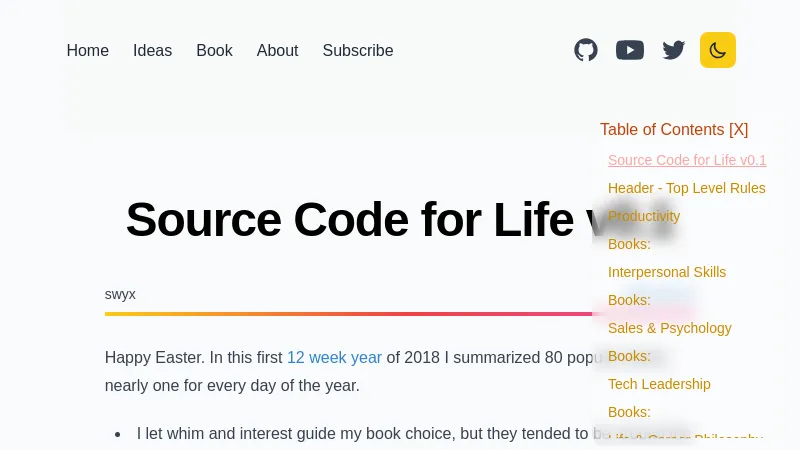Open the Ideas nav item

[x=152, y=50]
